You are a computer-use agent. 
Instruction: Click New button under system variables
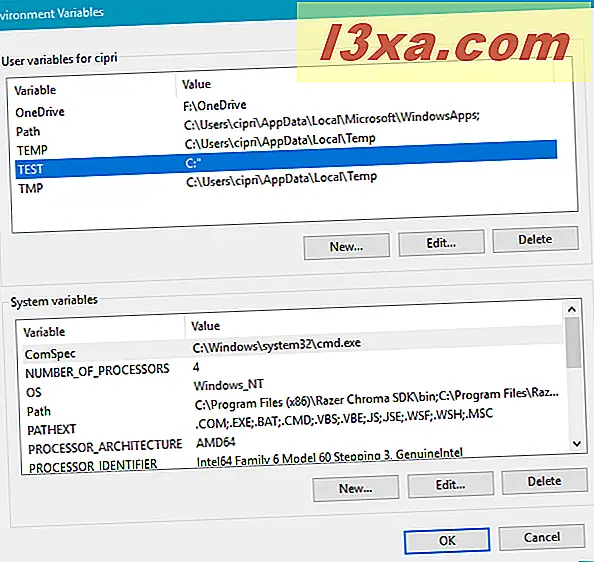pos(356,489)
